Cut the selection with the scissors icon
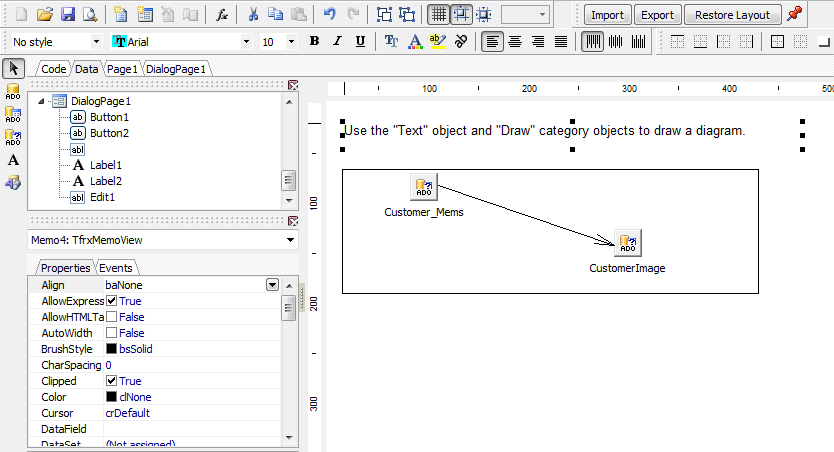834x452 pixels. tap(253, 14)
